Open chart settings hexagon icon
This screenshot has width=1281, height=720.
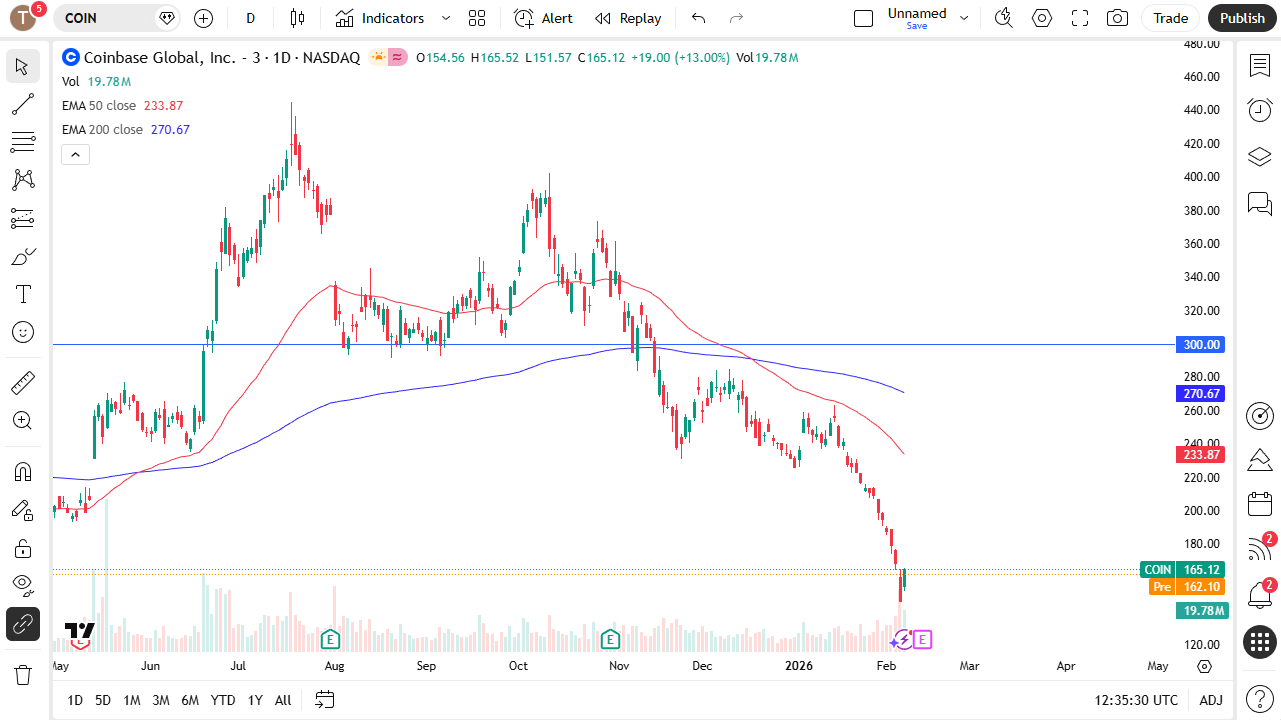click(1042, 18)
